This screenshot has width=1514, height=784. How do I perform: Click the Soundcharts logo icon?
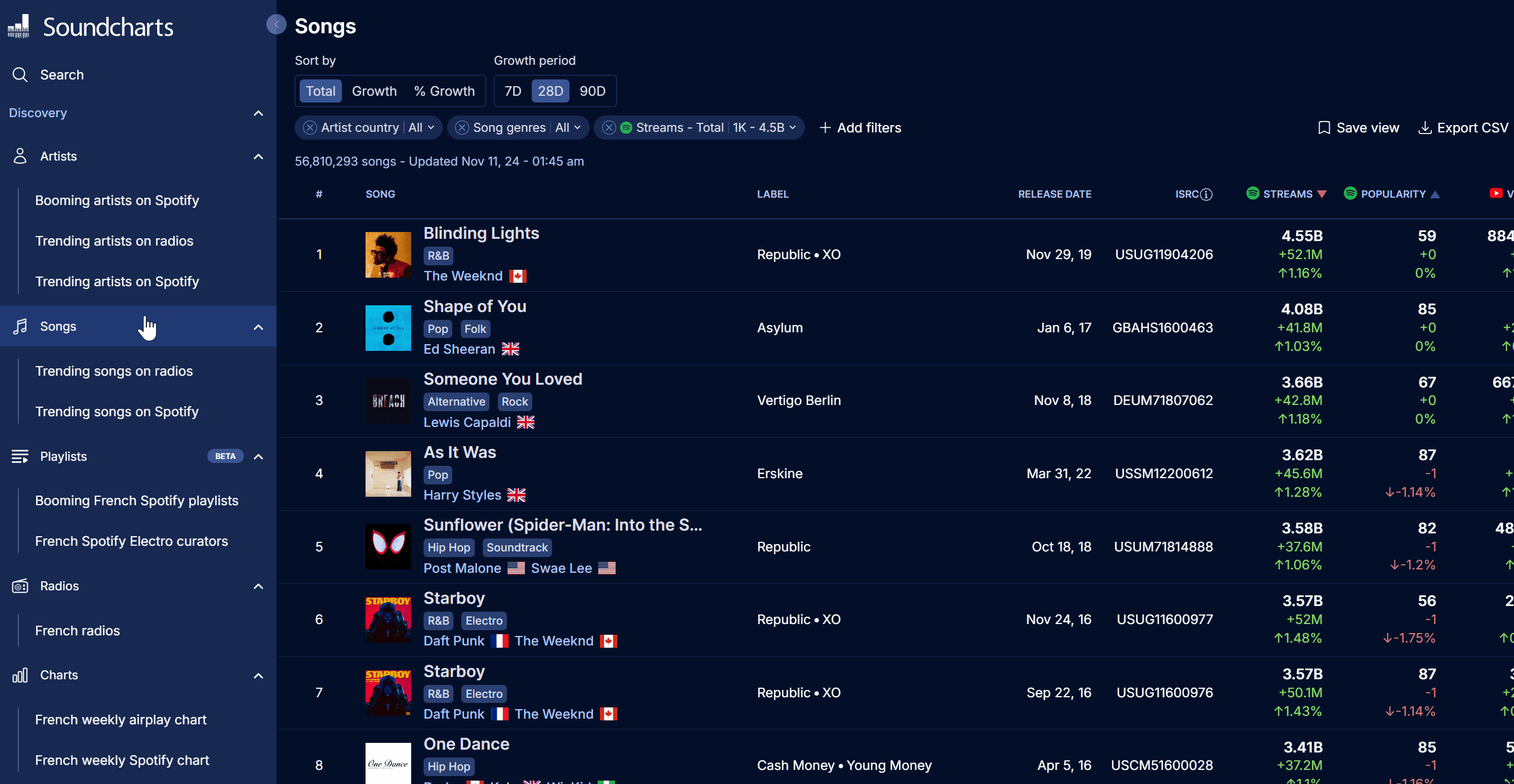[x=18, y=26]
